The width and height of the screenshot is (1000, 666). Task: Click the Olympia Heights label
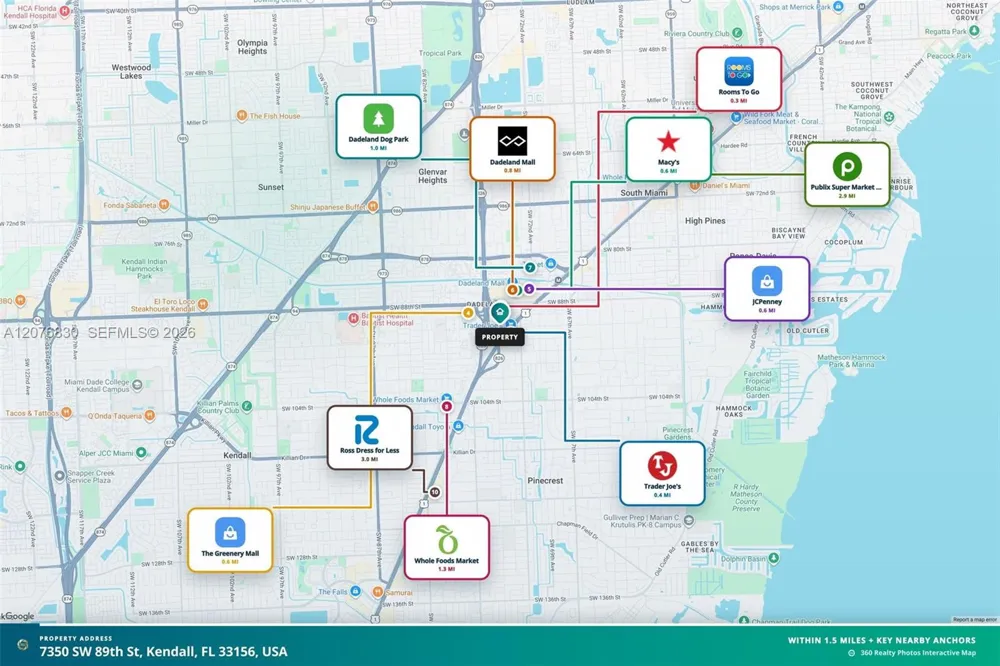tap(252, 47)
